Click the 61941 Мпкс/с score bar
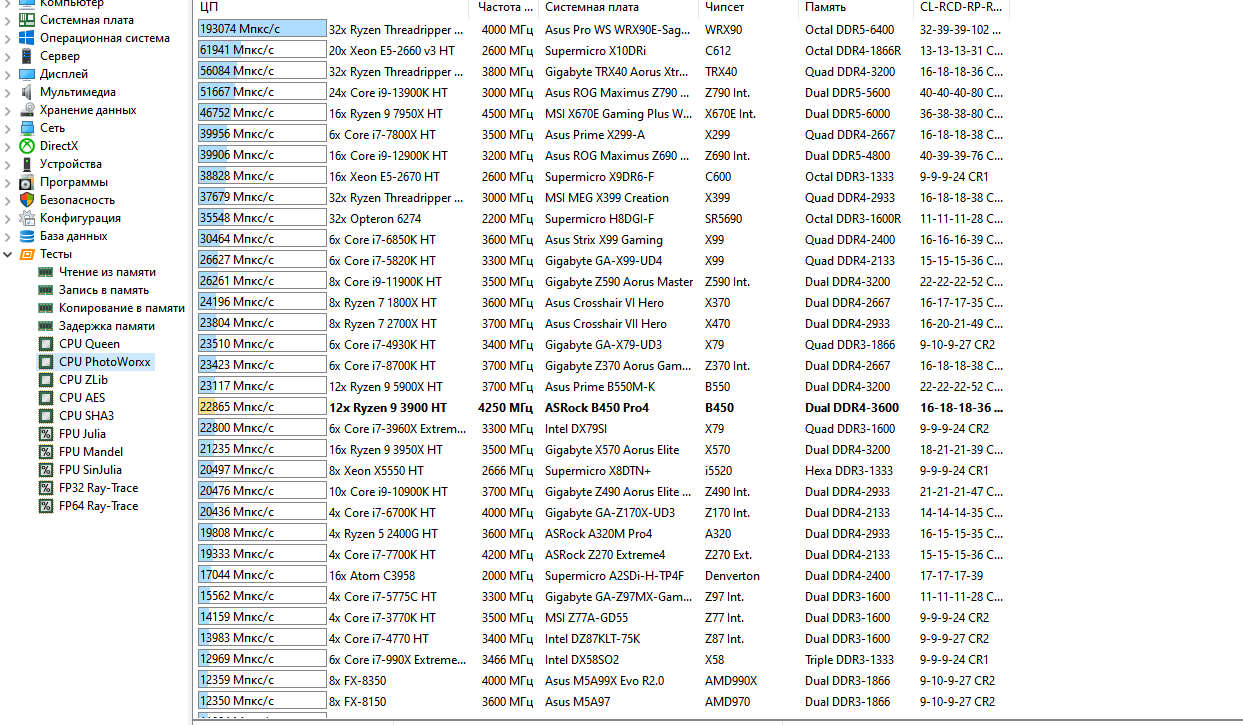Image resolution: width=1243 pixels, height=725 pixels. 262,50
